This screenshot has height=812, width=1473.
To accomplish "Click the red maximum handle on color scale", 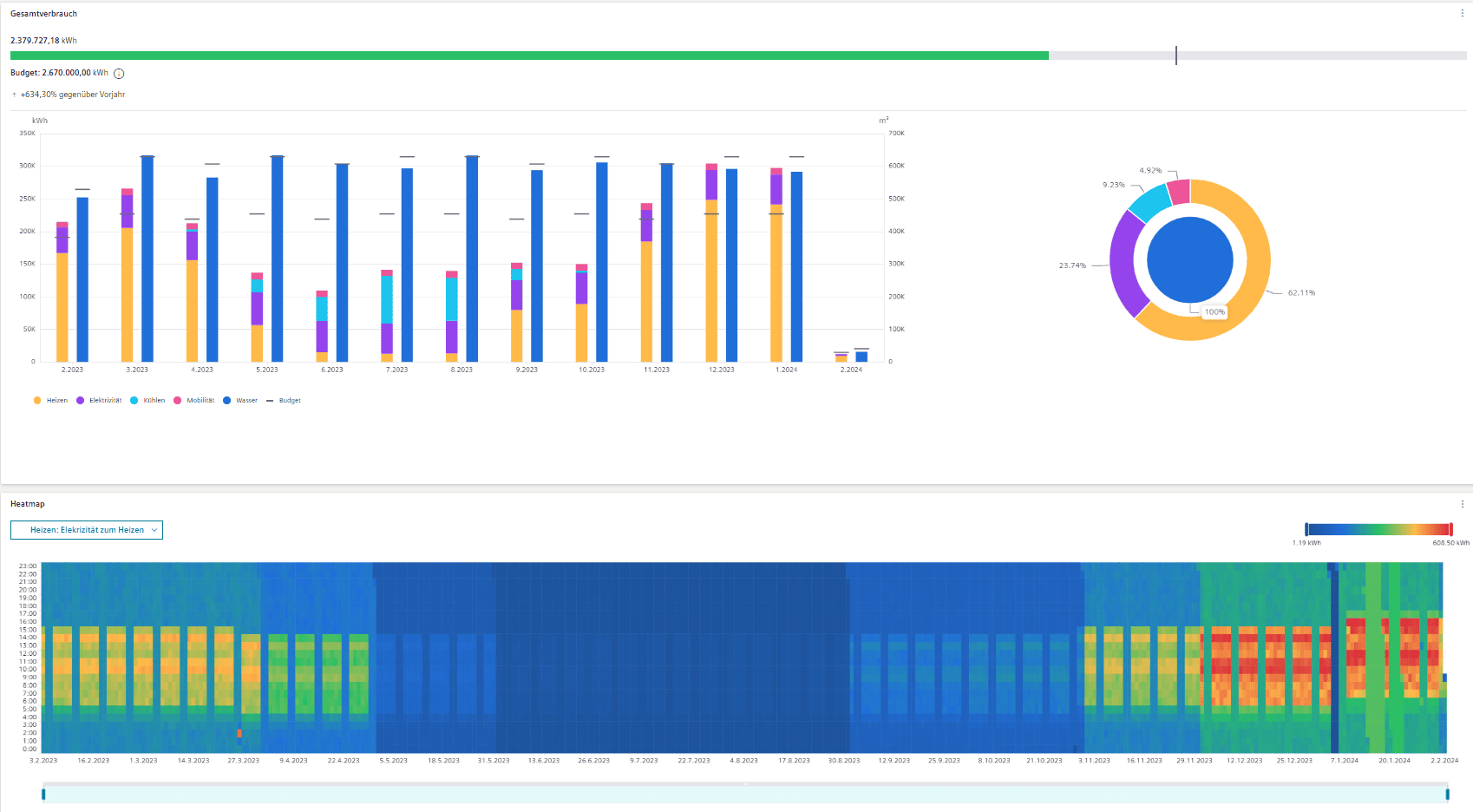I will [1450, 529].
